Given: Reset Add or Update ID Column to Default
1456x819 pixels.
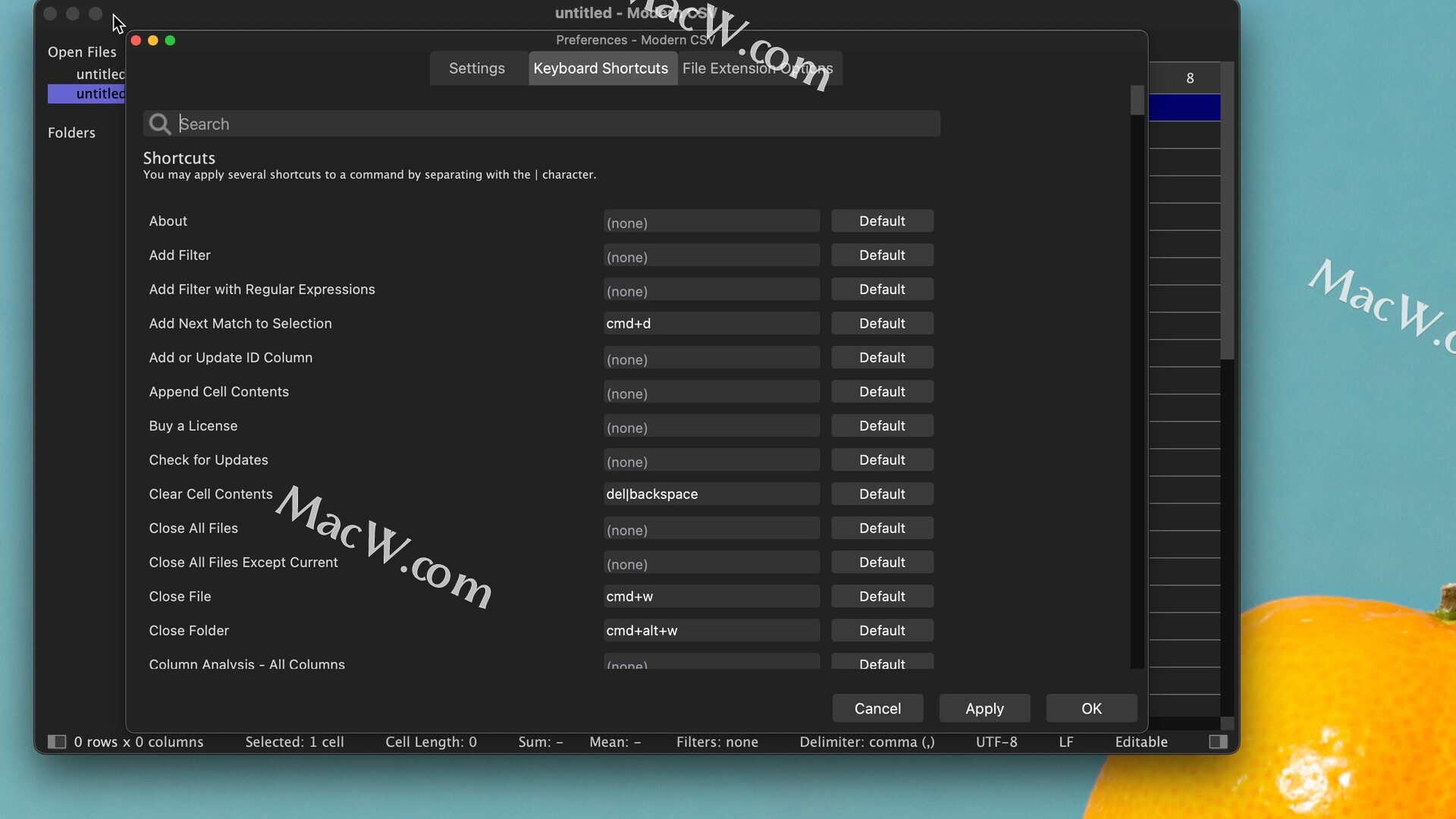Looking at the screenshot, I should [x=882, y=358].
